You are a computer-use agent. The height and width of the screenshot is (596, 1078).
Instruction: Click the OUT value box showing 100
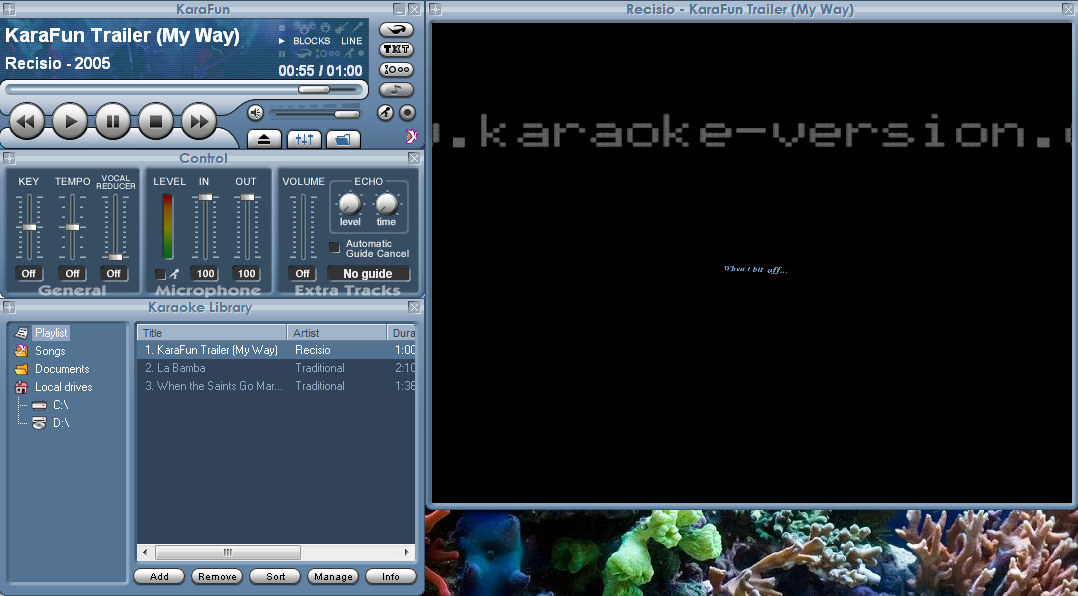(x=247, y=274)
